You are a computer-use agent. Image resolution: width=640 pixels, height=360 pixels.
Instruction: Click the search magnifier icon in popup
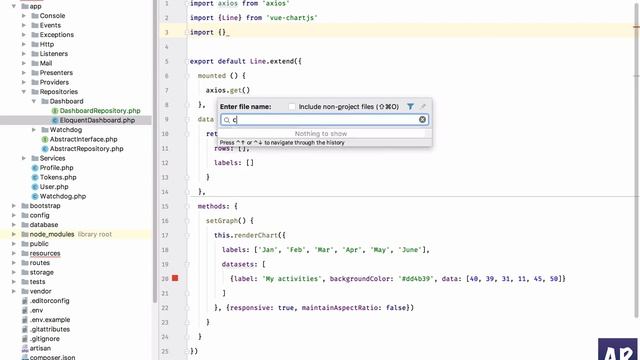coord(227,120)
